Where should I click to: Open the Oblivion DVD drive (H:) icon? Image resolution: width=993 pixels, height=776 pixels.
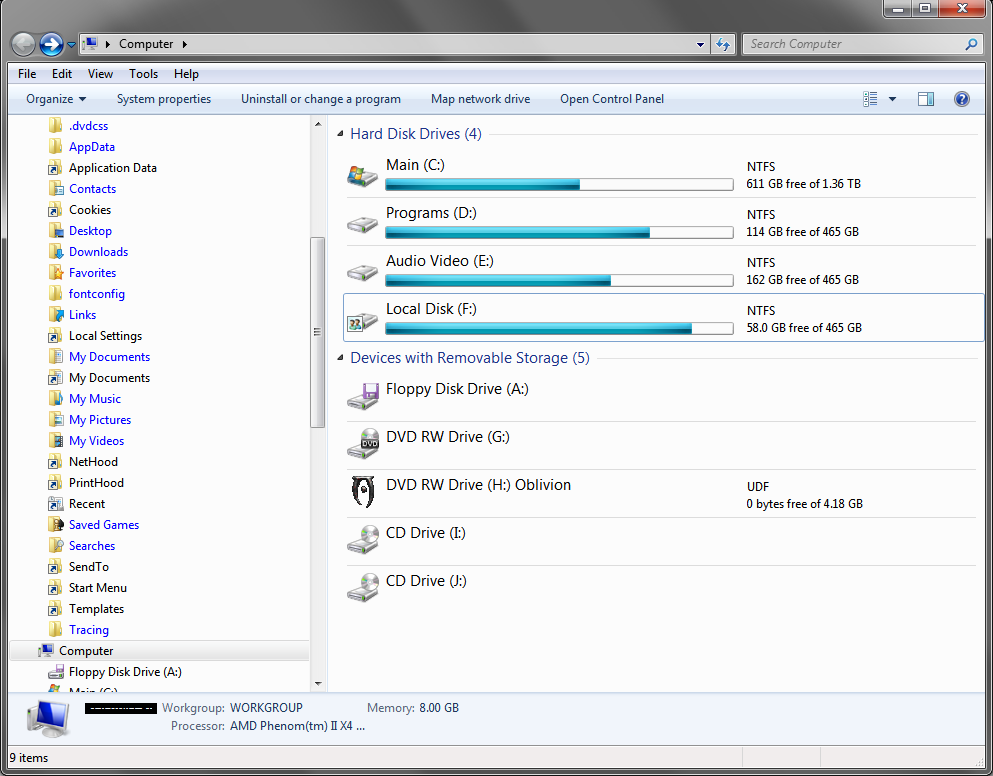362,492
